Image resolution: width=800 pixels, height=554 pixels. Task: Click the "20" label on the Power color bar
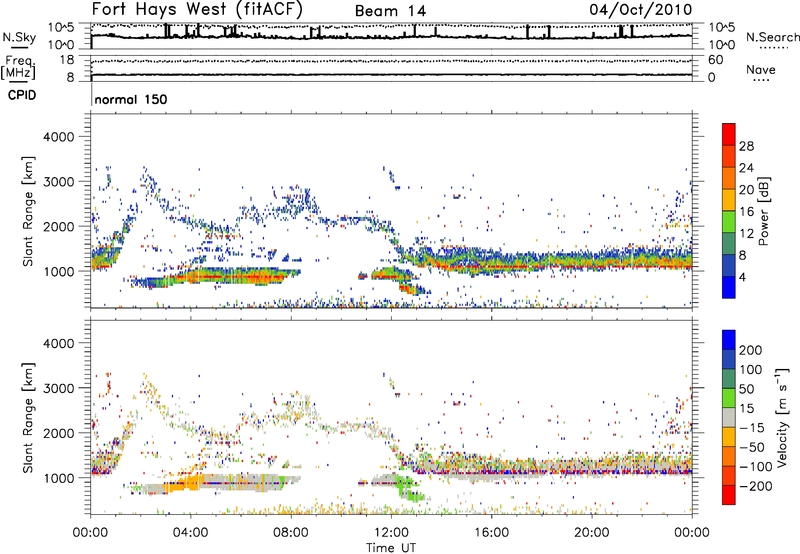coord(746,190)
